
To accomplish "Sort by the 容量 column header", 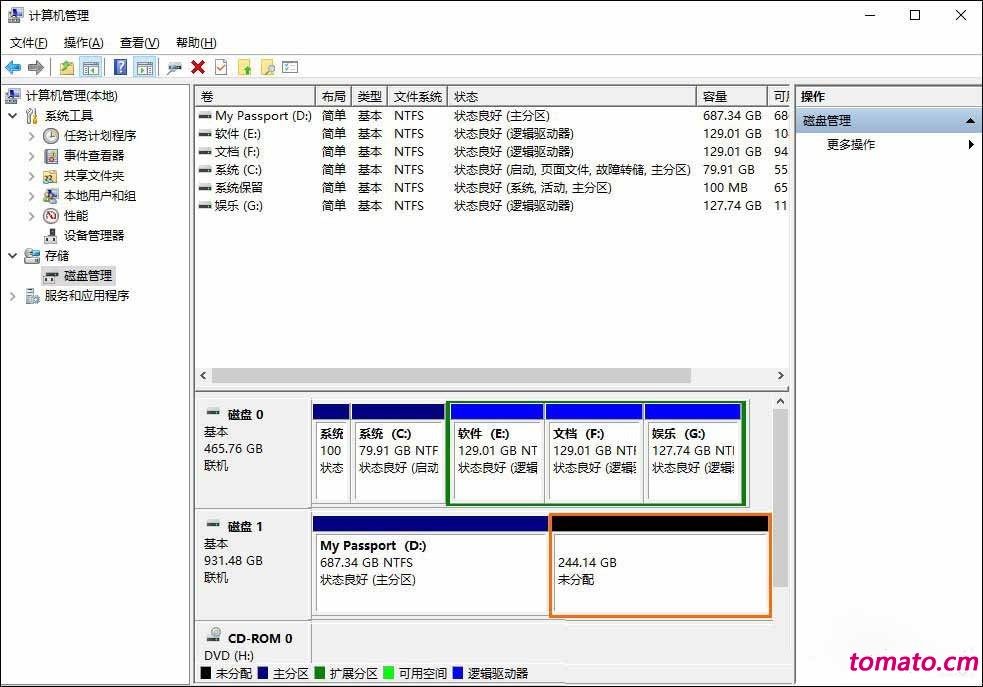I will pyautogui.click(x=732, y=97).
